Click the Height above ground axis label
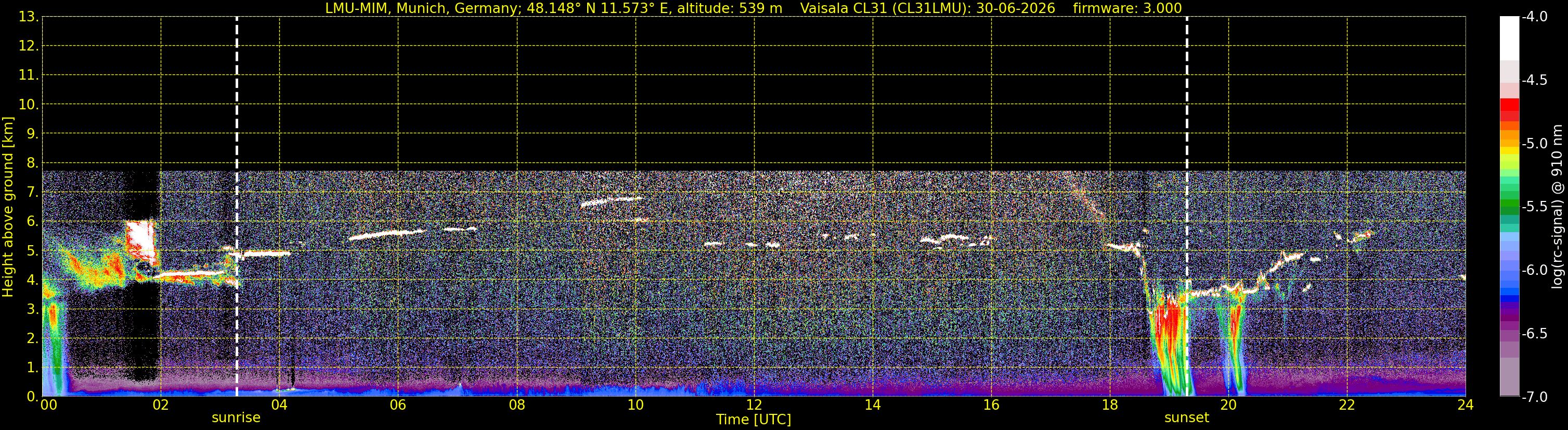 [8, 207]
